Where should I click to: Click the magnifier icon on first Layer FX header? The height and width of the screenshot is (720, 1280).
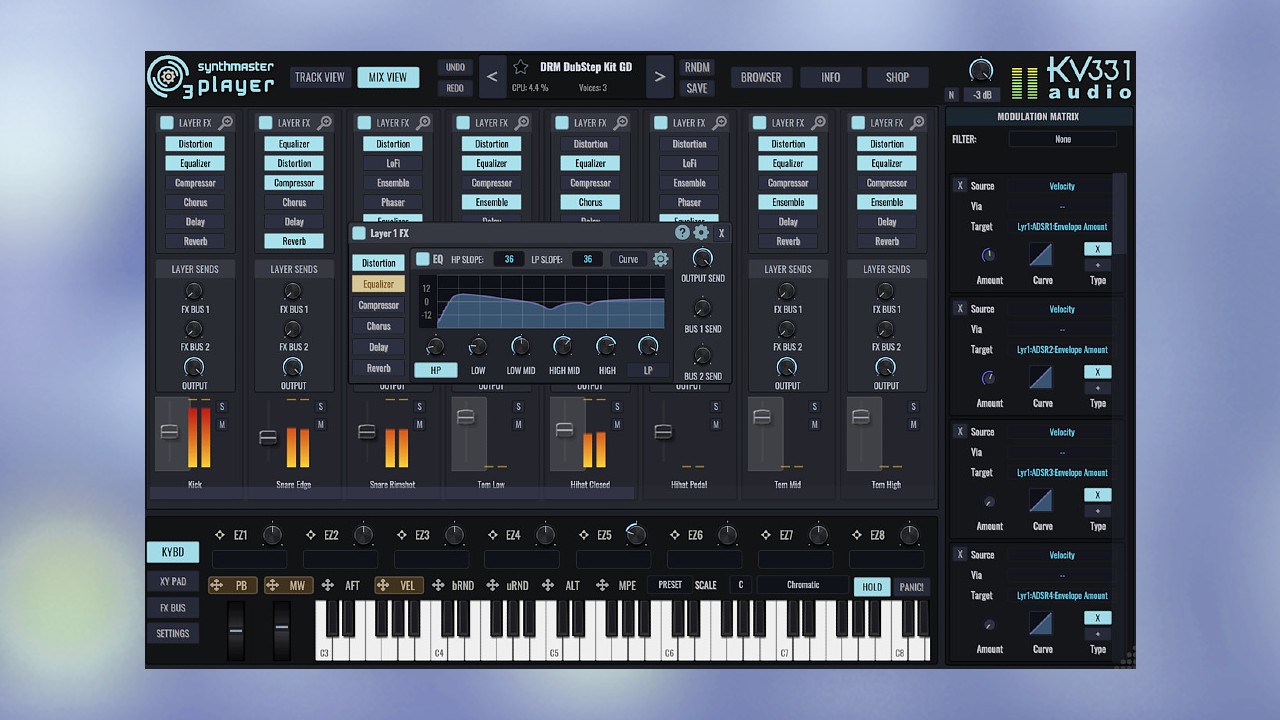[226, 122]
